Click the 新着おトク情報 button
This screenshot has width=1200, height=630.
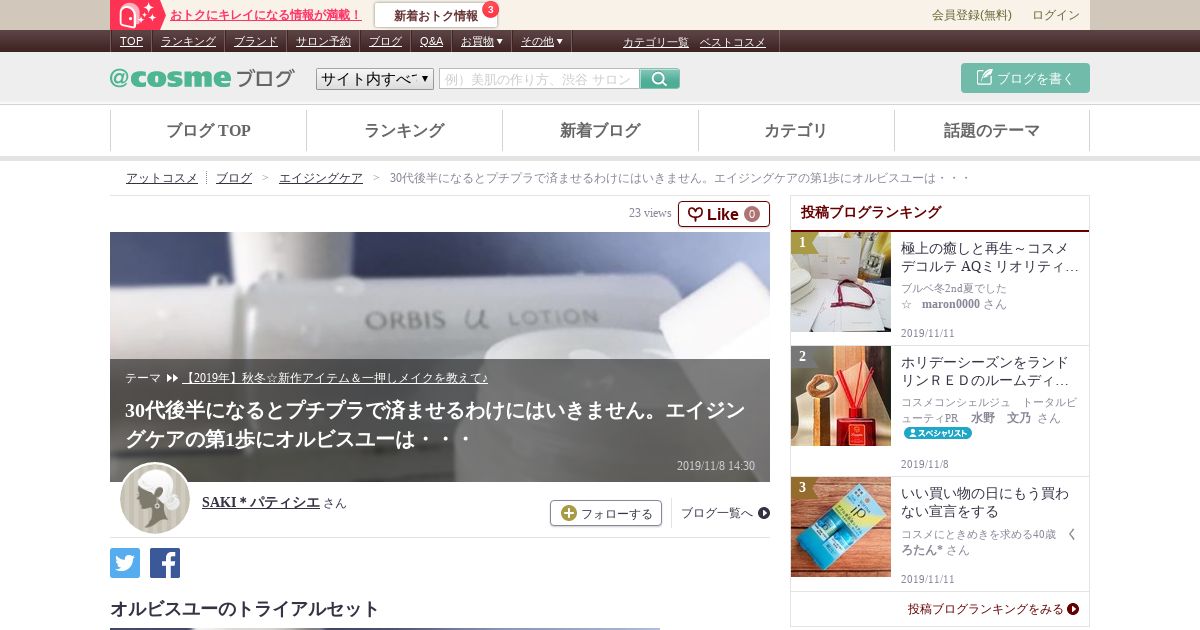[x=436, y=15]
